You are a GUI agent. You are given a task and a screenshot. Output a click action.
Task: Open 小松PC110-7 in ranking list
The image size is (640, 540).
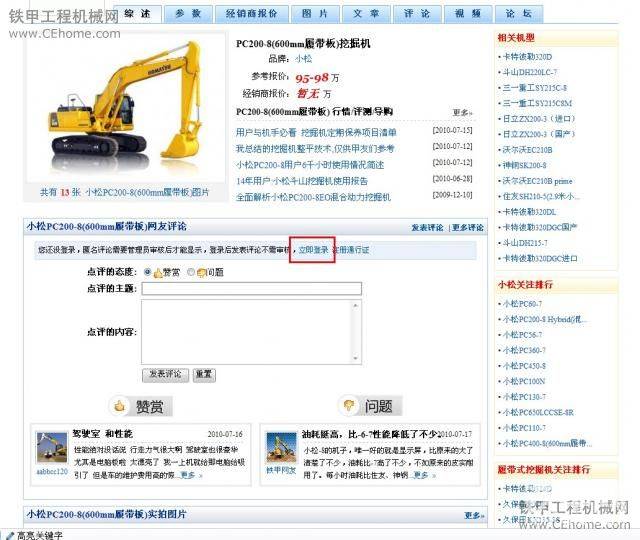click(x=524, y=428)
